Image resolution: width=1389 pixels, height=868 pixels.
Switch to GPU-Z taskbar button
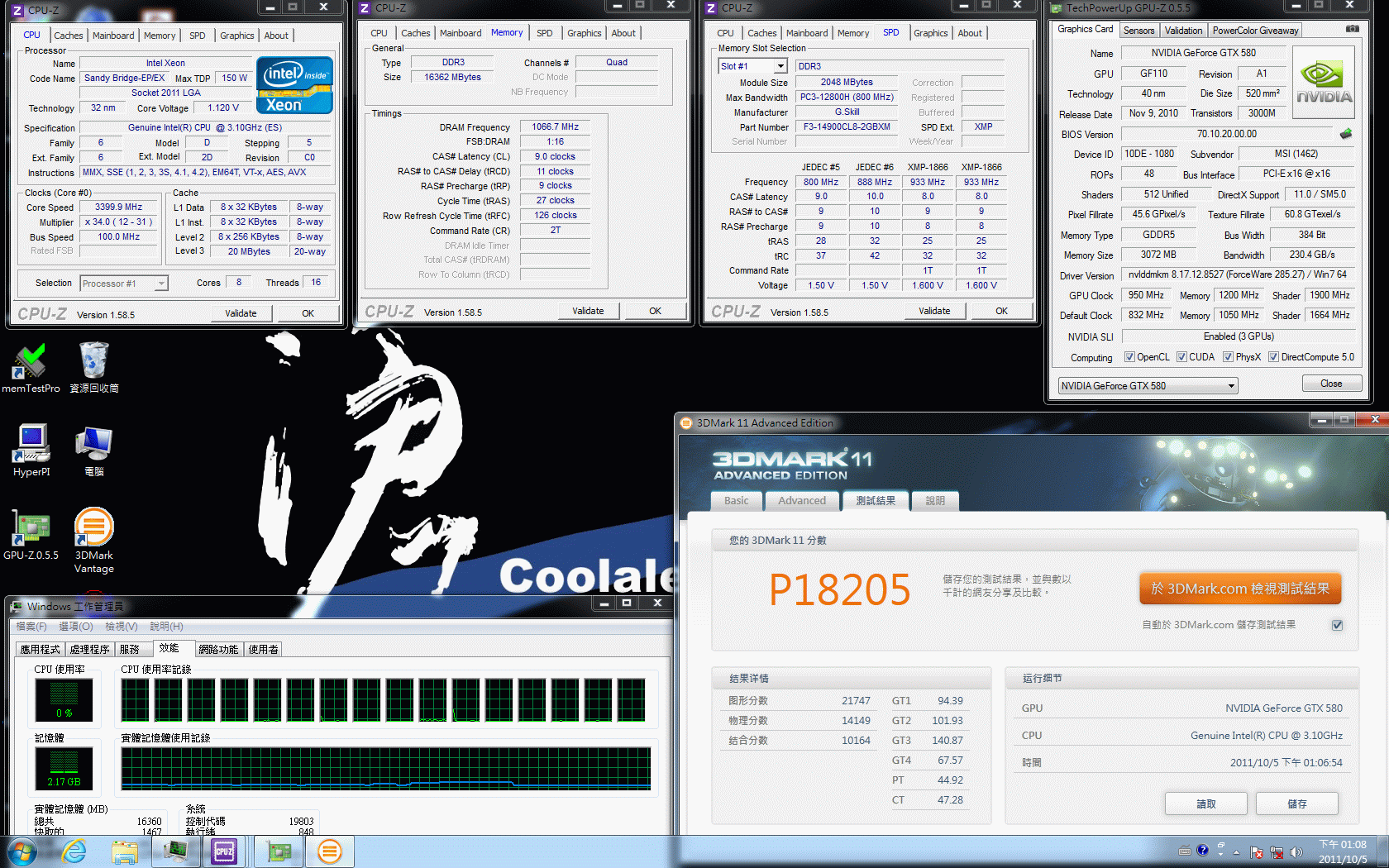pyautogui.click(x=279, y=851)
